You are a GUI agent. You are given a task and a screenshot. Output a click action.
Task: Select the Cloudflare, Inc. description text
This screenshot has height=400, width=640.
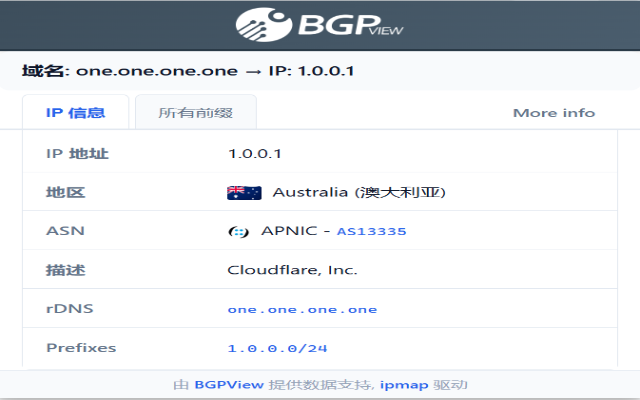292,270
